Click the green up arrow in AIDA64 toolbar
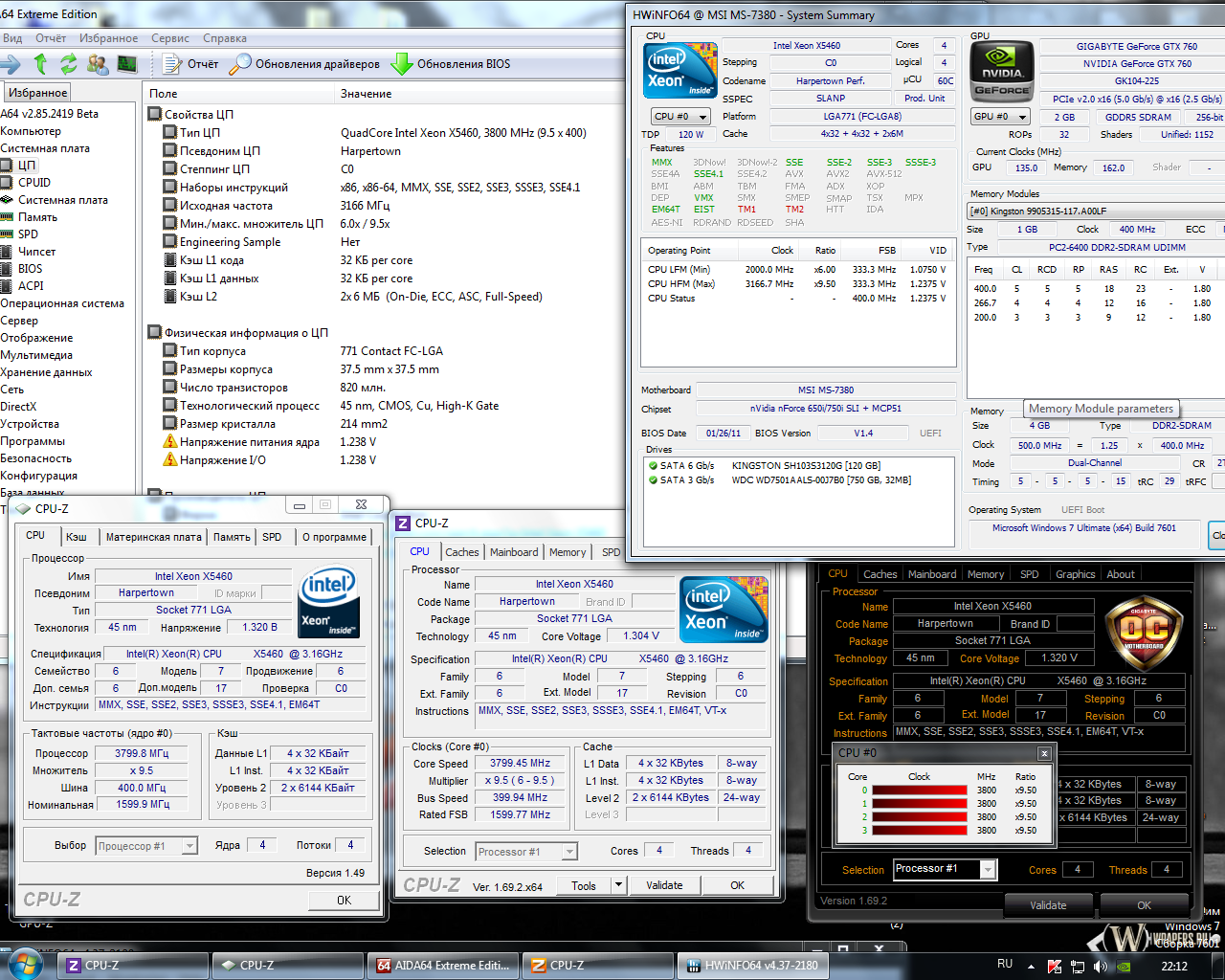Screen dimensions: 1225x980 click(40, 64)
